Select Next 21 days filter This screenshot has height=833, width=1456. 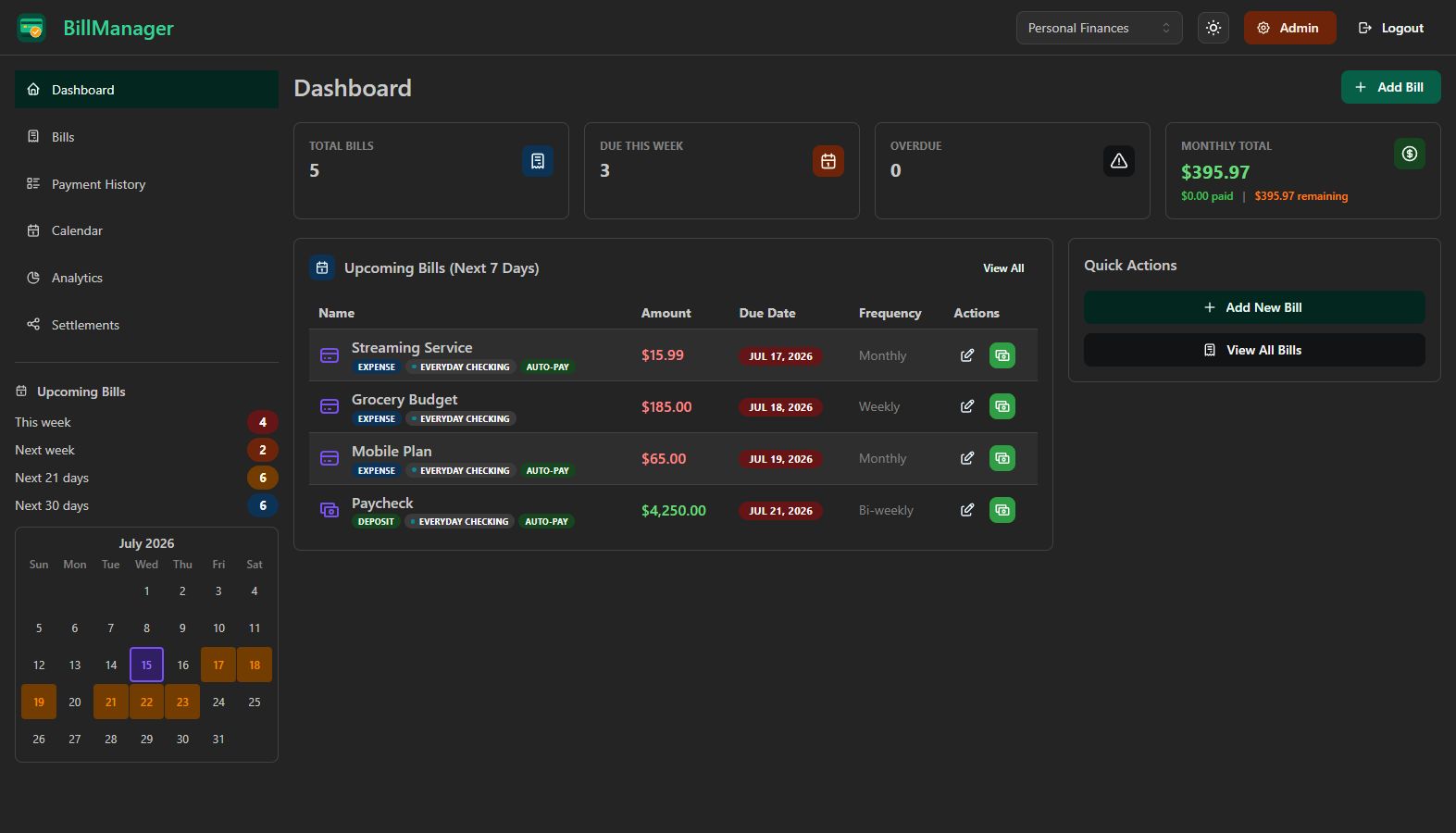[x=146, y=478]
